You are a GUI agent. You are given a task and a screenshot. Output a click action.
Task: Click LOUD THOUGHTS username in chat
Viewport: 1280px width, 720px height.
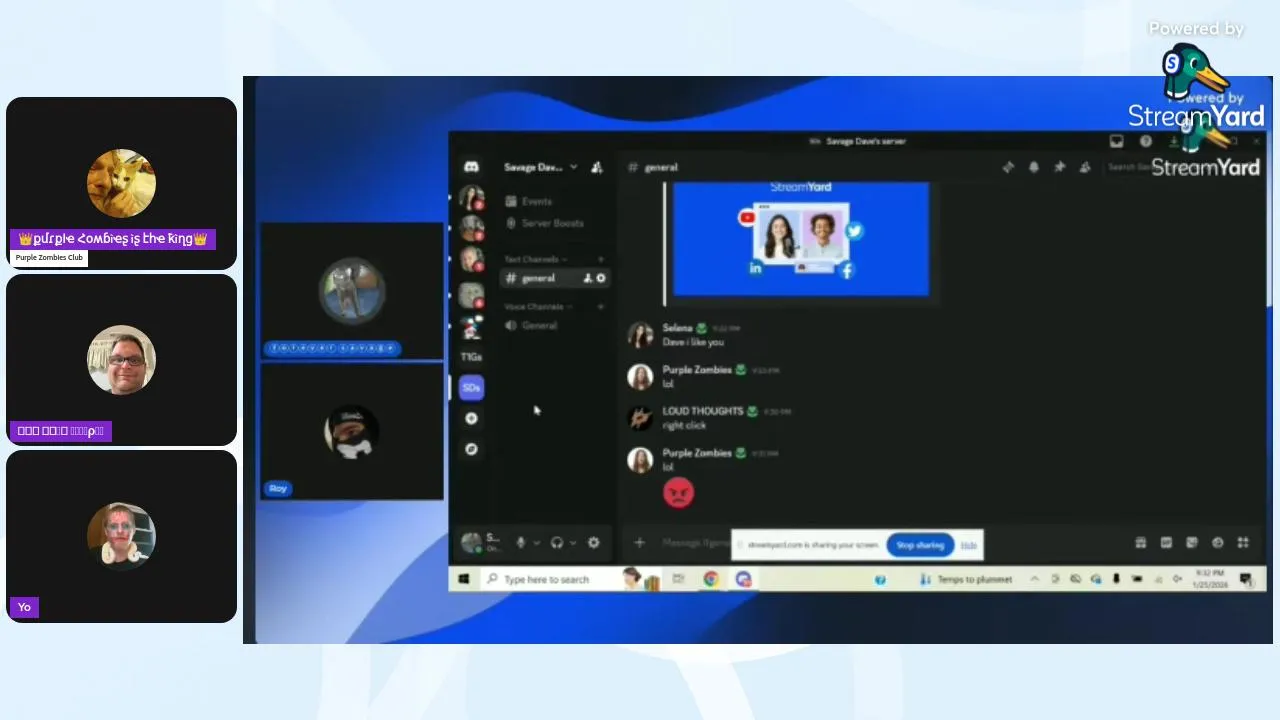click(x=702, y=411)
